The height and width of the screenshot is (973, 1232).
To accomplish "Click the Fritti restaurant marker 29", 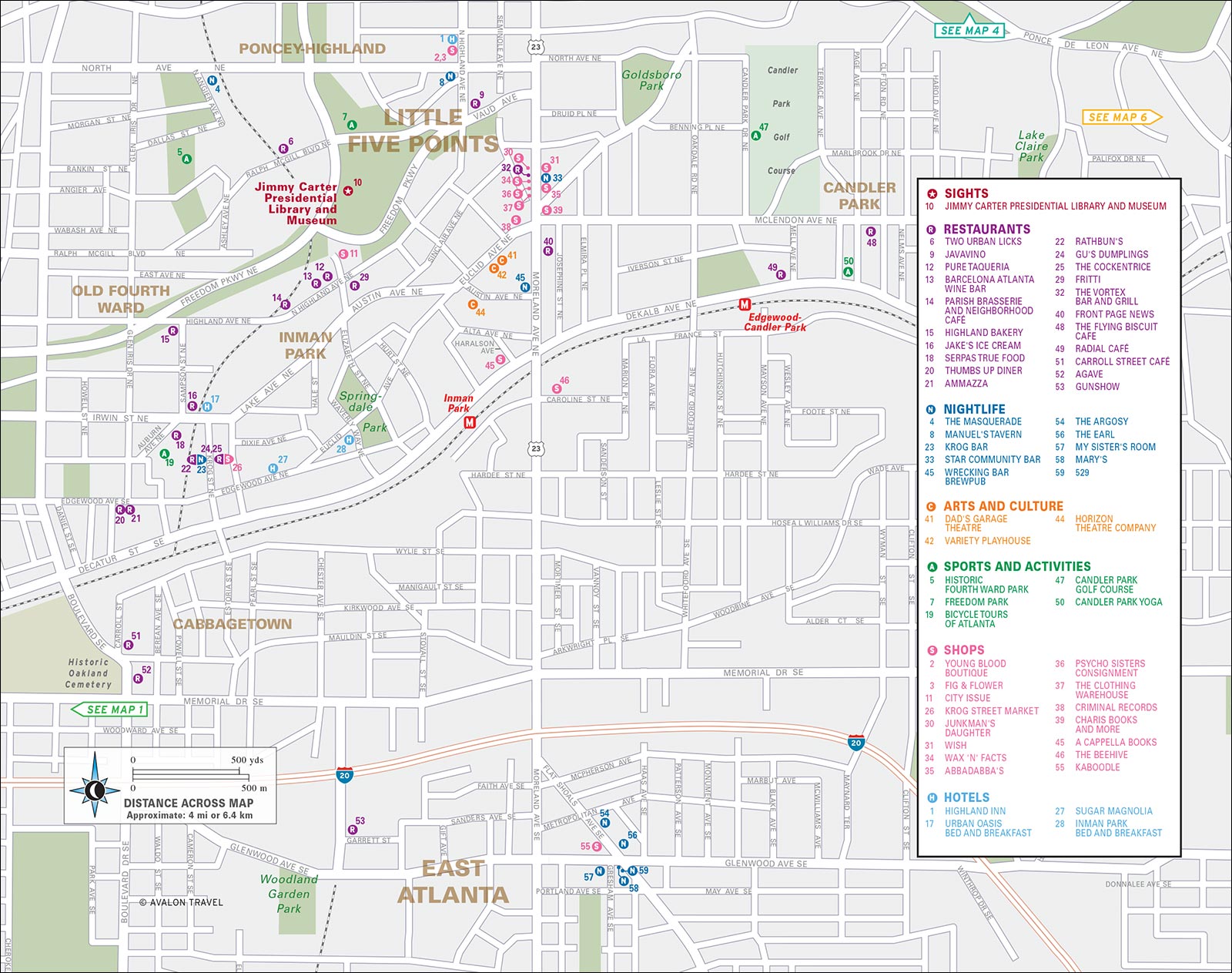I will (355, 286).
